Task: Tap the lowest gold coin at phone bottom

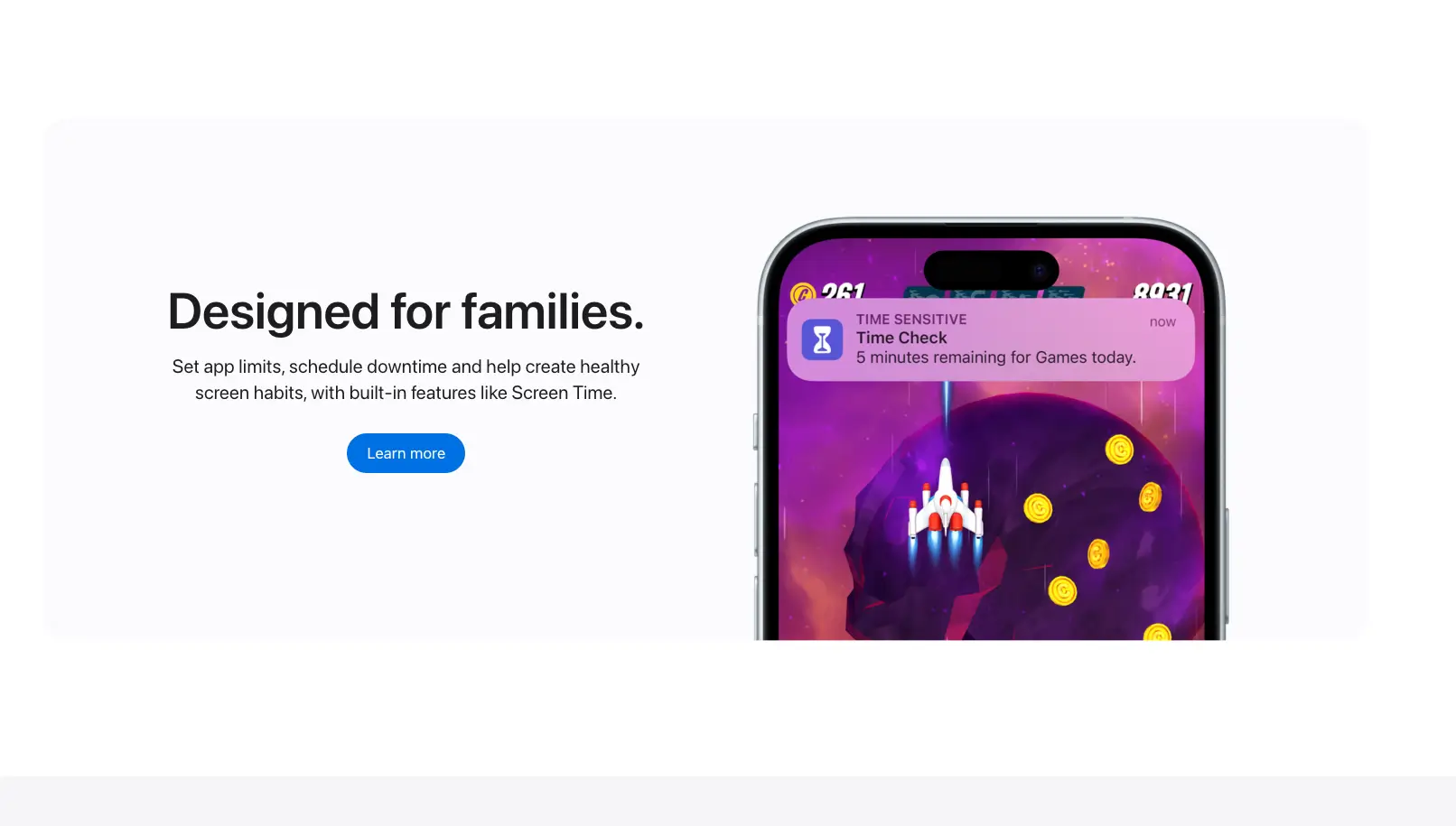Action: pos(1157,632)
